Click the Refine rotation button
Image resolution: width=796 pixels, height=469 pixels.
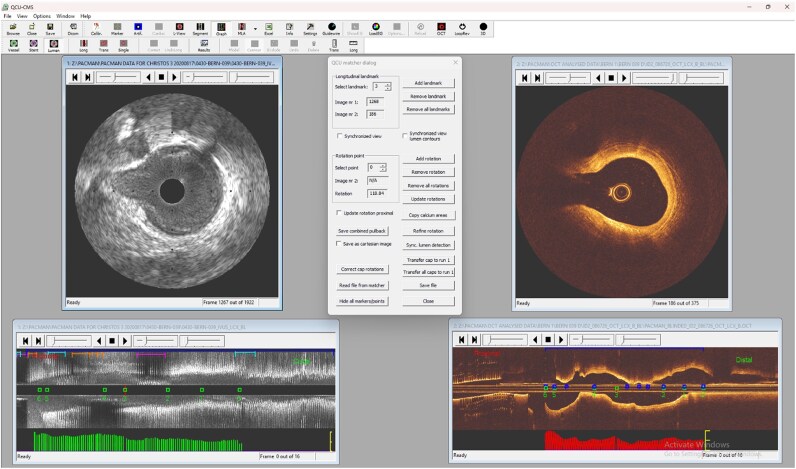[428, 231]
